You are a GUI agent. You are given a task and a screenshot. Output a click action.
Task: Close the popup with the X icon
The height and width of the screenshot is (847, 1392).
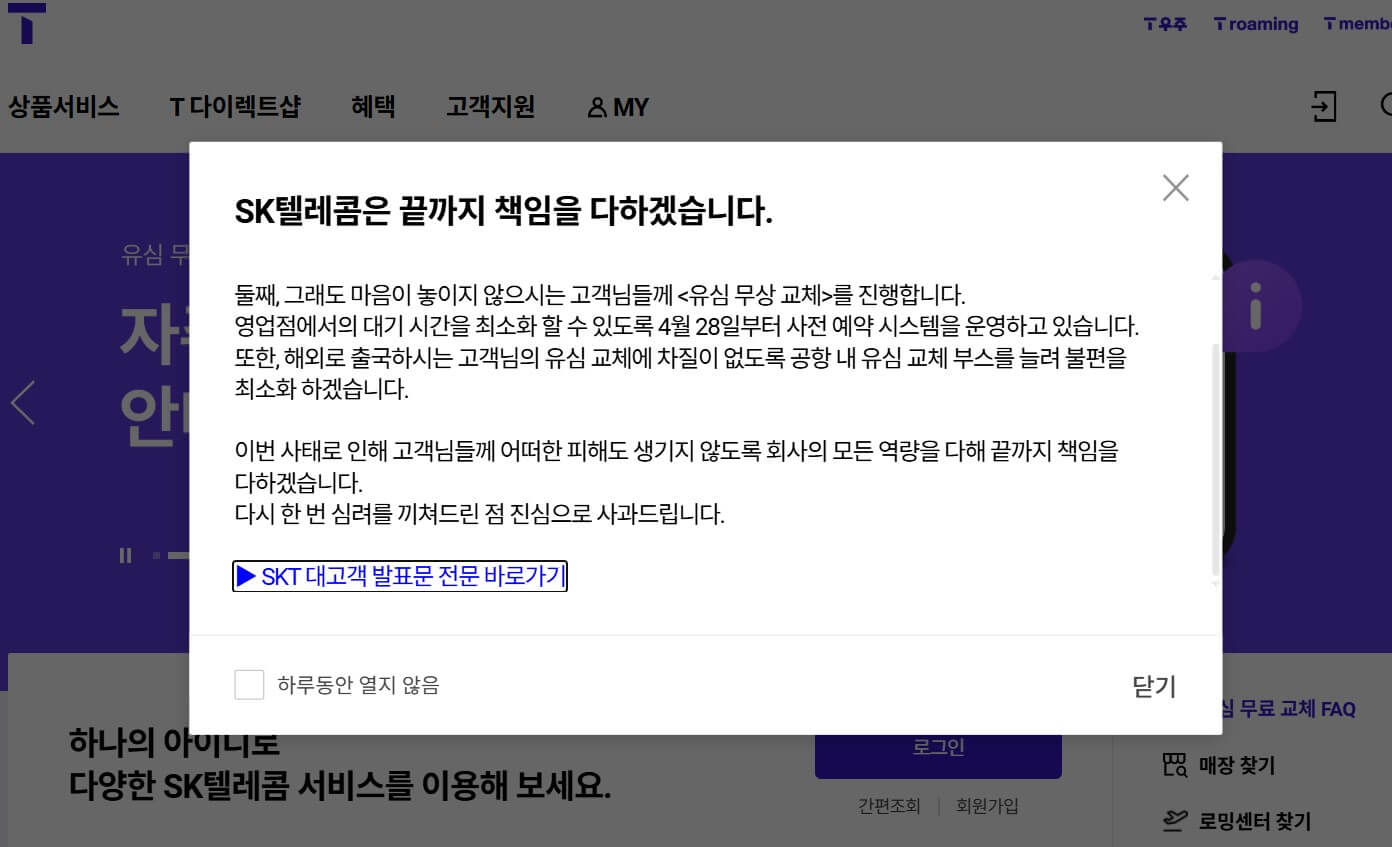[x=1176, y=188]
